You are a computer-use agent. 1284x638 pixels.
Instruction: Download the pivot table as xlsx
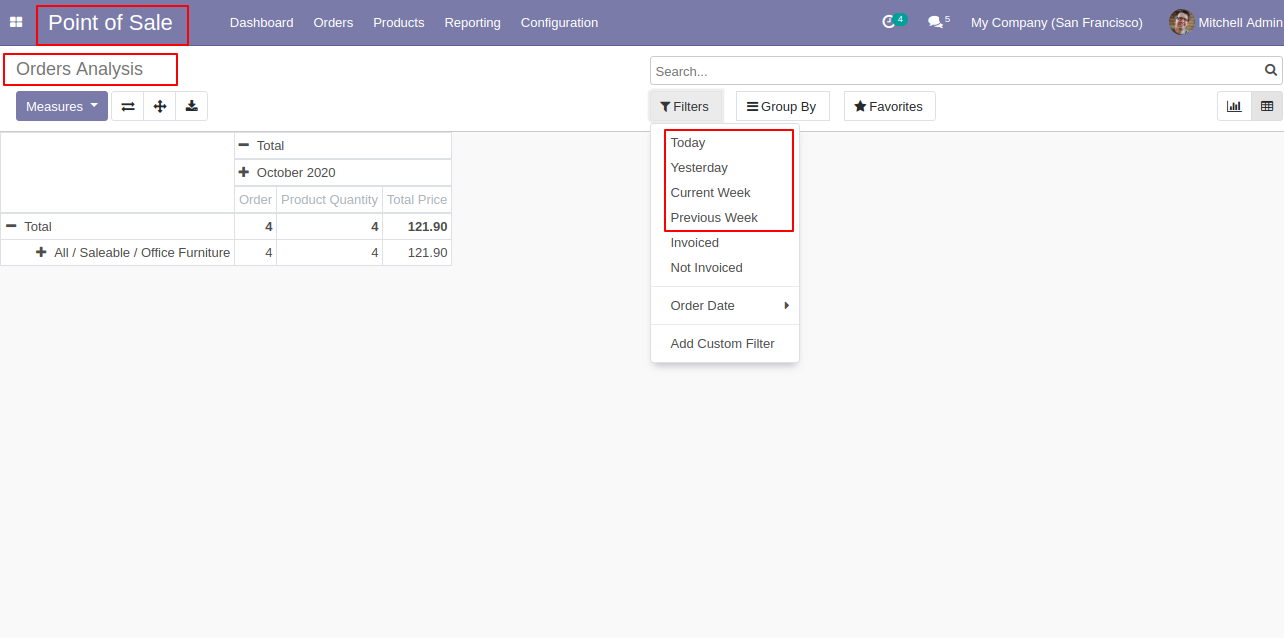click(x=191, y=106)
